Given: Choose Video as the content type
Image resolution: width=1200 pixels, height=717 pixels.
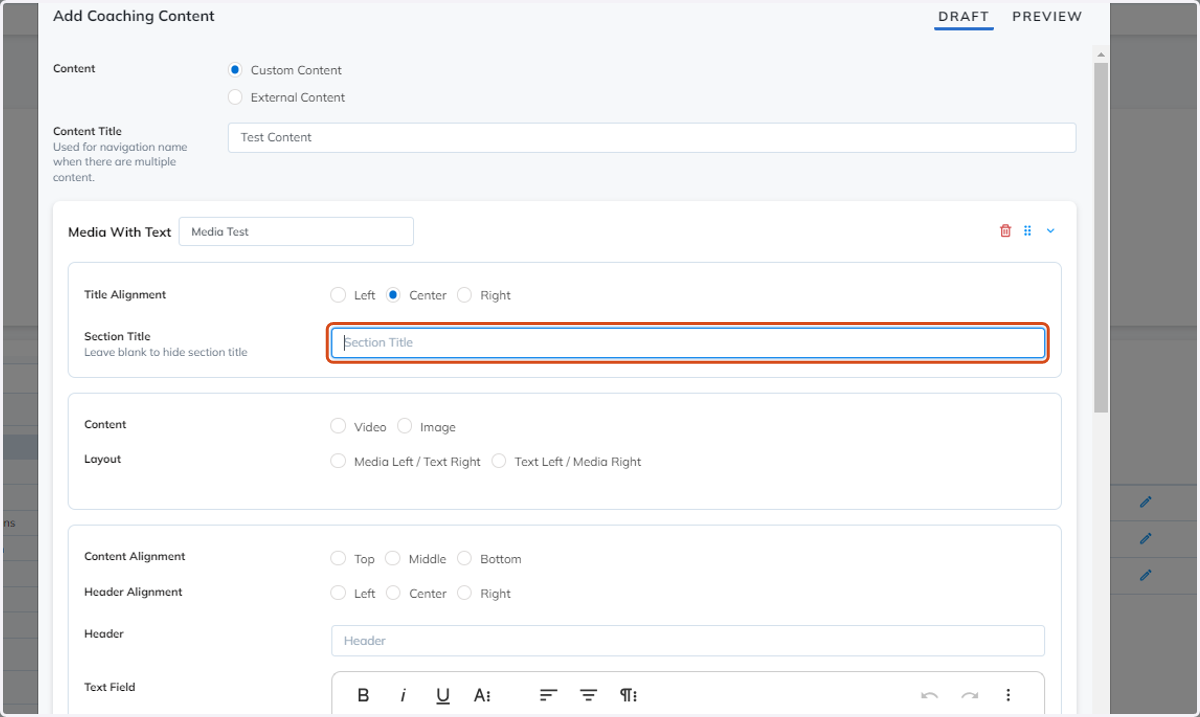Looking at the screenshot, I should [x=338, y=426].
